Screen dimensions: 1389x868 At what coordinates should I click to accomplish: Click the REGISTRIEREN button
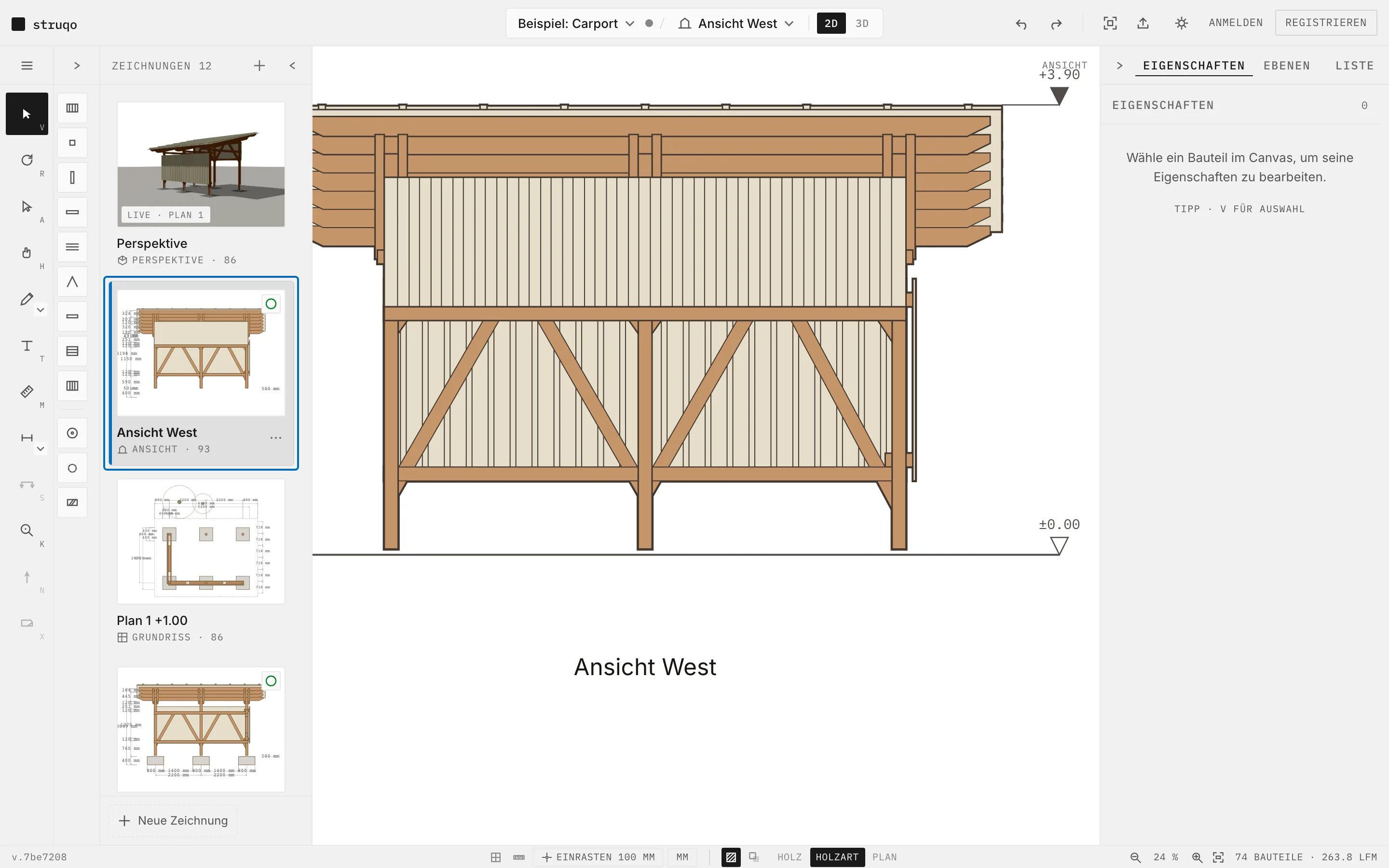click(x=1326, y=23)
